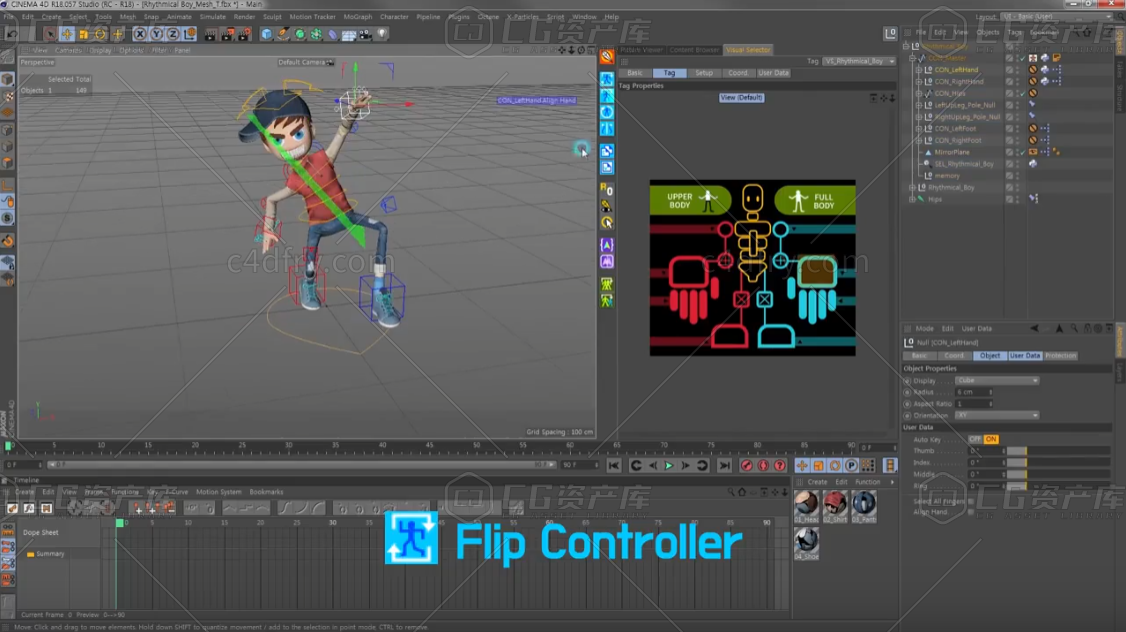Select the head in visual selector
Screen dimensions: 1126x632
click(752, 198)
